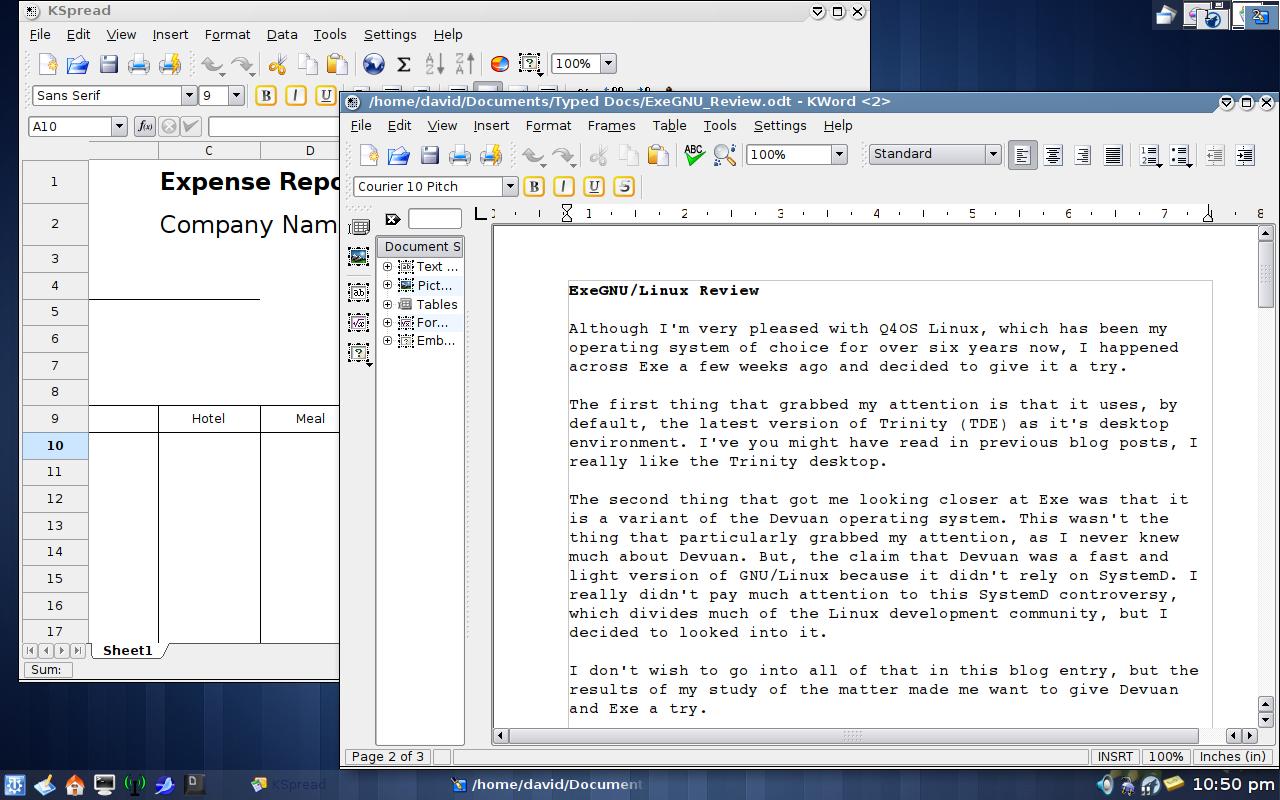Open print preview in KWord toolbar

(x=491, y=155)
